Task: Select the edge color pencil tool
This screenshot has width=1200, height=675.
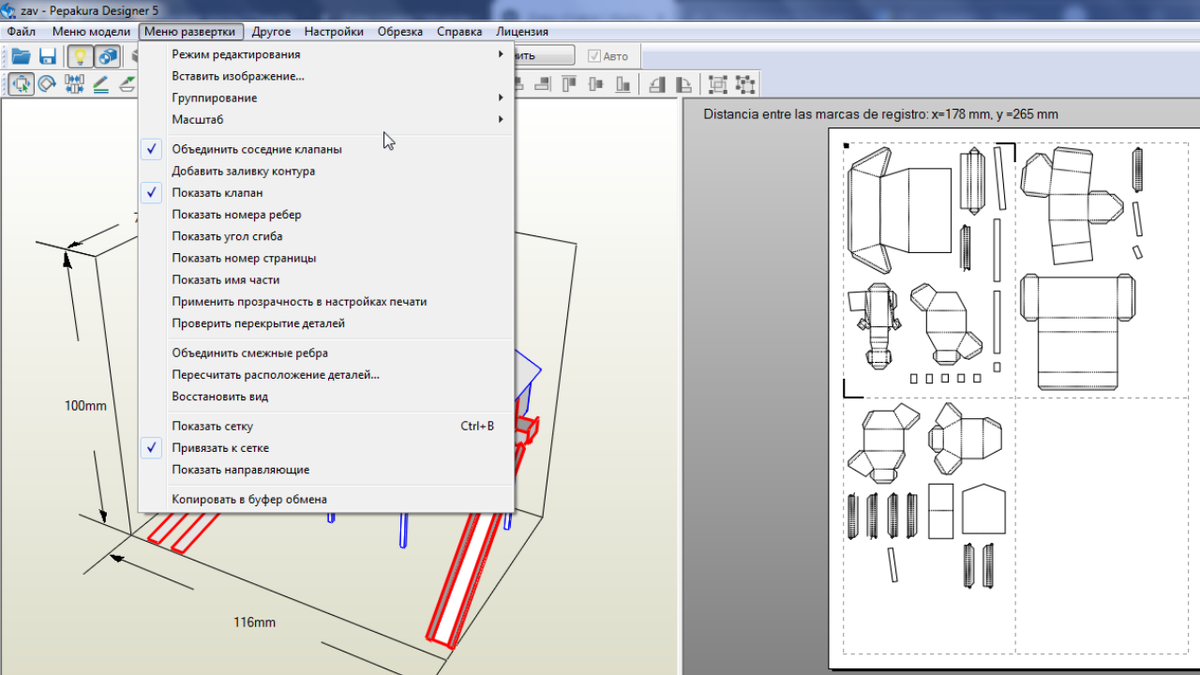Action: (101, 84)
